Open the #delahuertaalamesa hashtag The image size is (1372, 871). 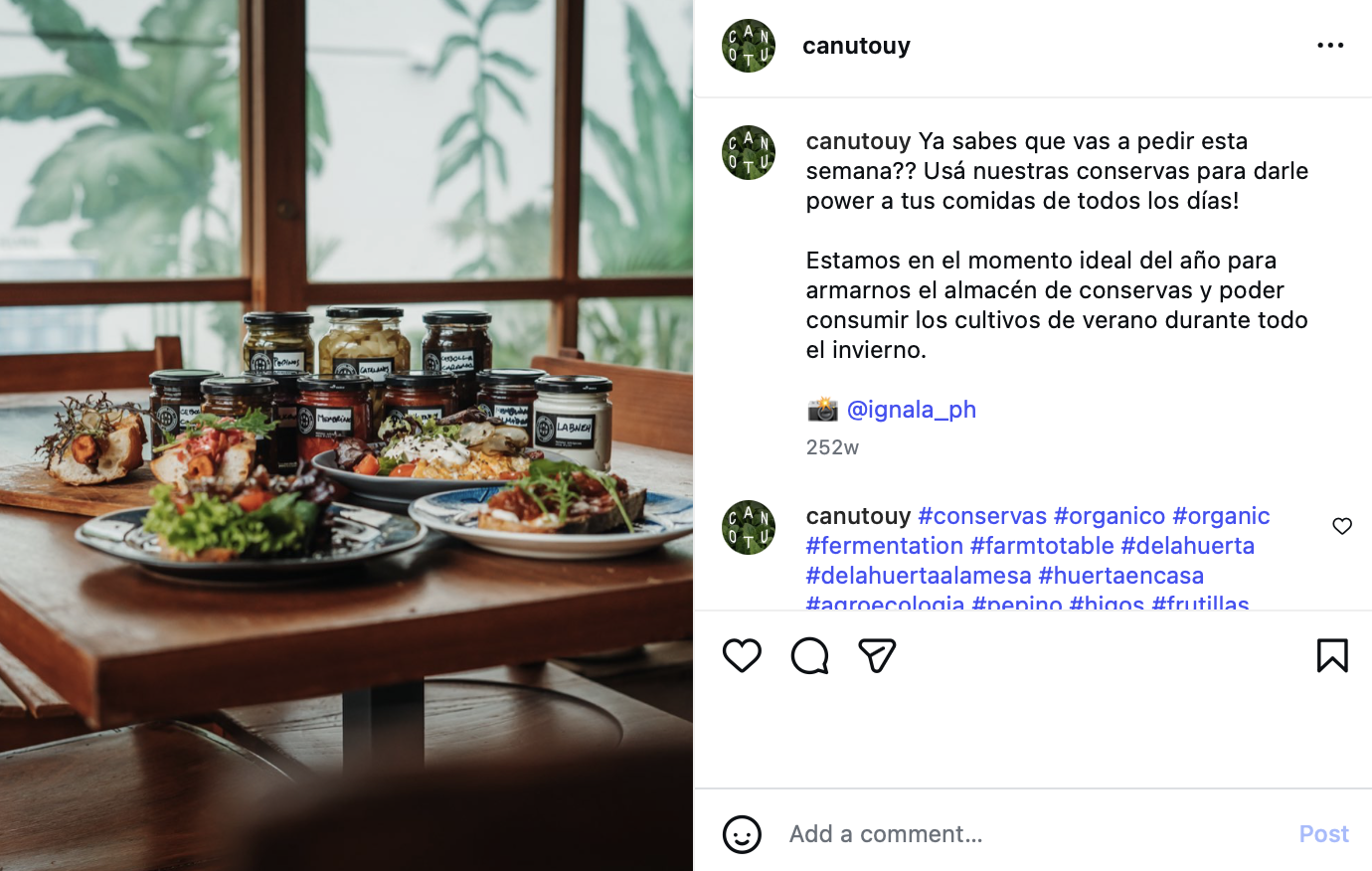click(x=919, y=575)
